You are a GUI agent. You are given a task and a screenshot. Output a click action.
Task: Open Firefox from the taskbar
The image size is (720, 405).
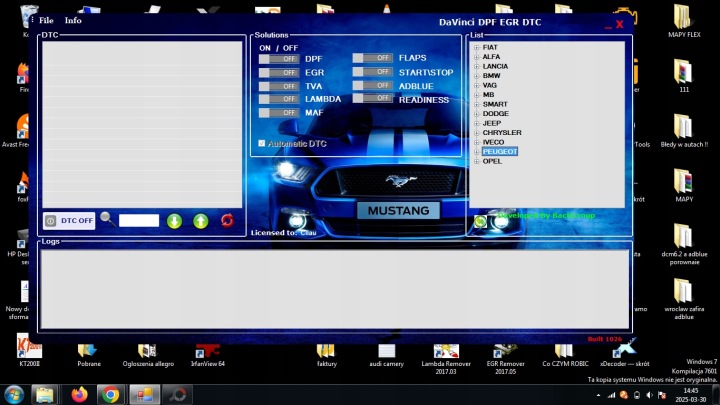pos(80,394)
